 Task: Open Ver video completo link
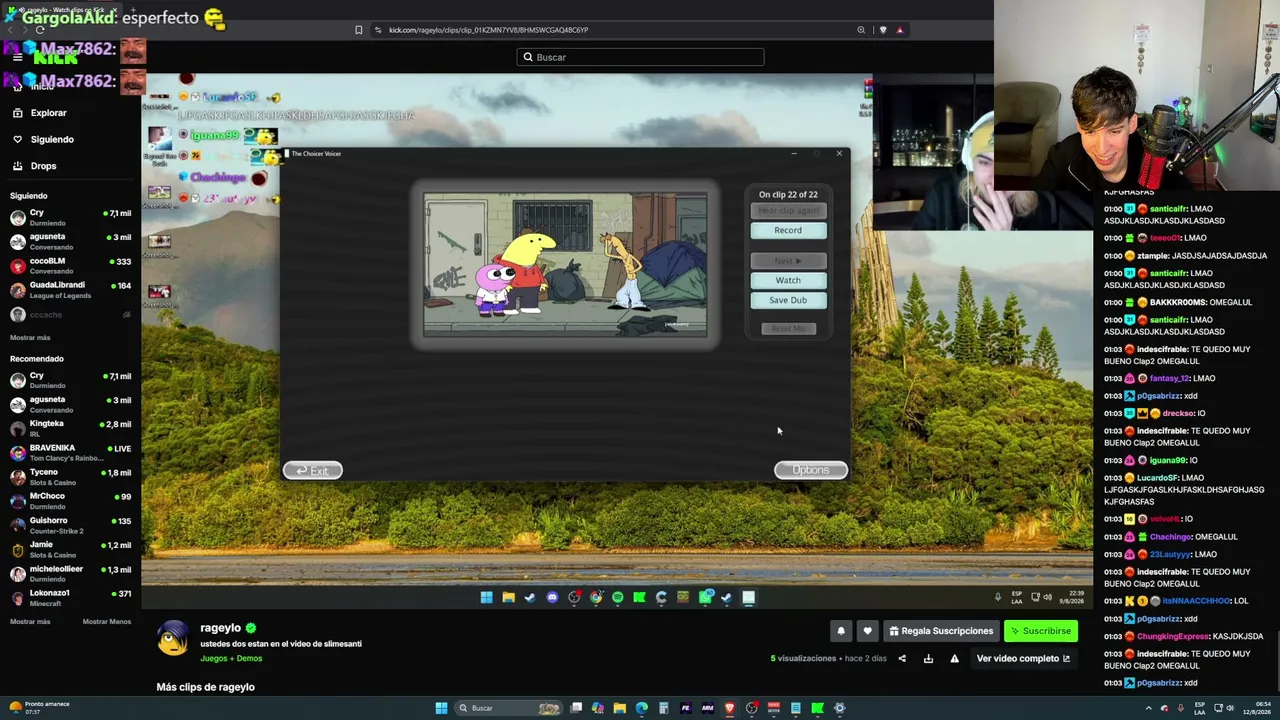coord(1023,658)
